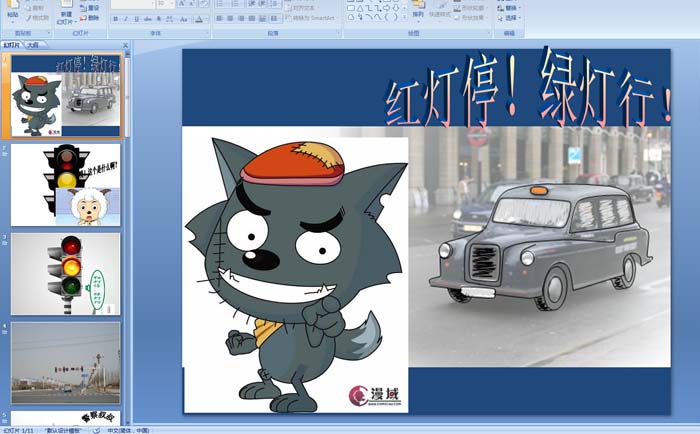Viewport: 700px width, 434px height.
Task: Select the freeform polygon shape
Action: pyautogui.click(x=351, y=17)
